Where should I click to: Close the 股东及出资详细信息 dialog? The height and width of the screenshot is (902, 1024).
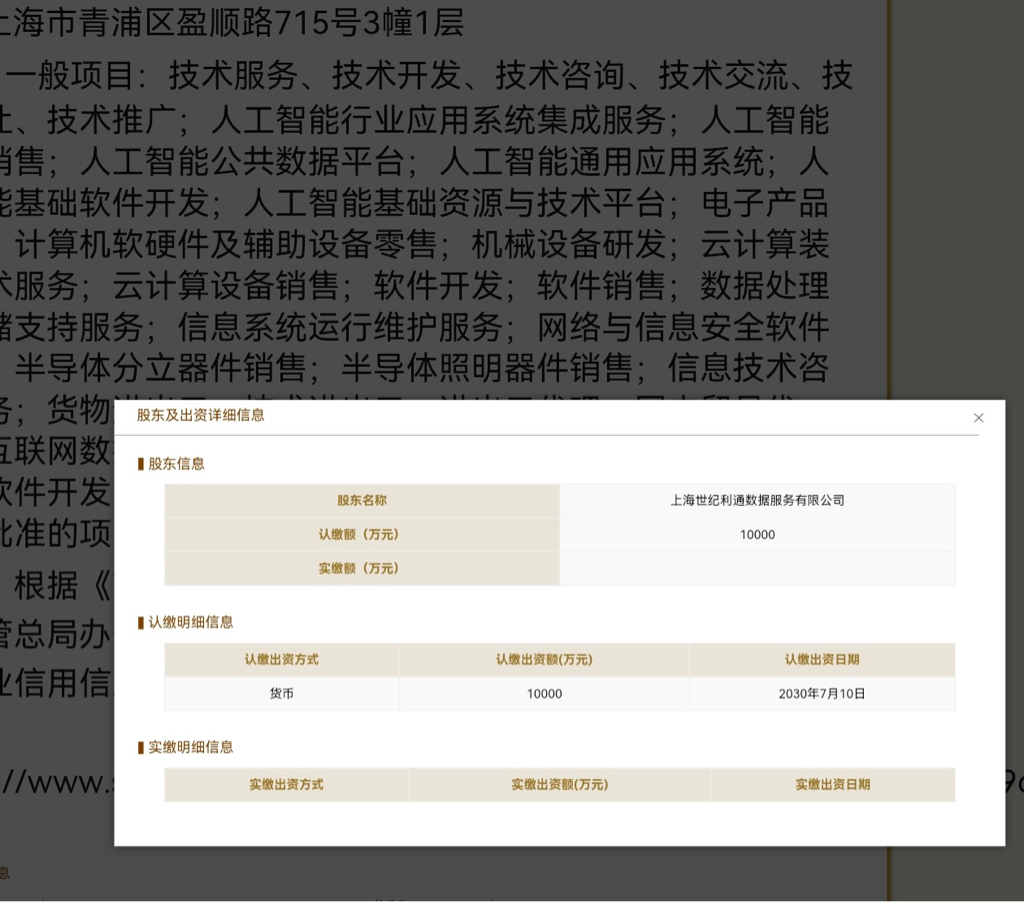click(978, 418)
